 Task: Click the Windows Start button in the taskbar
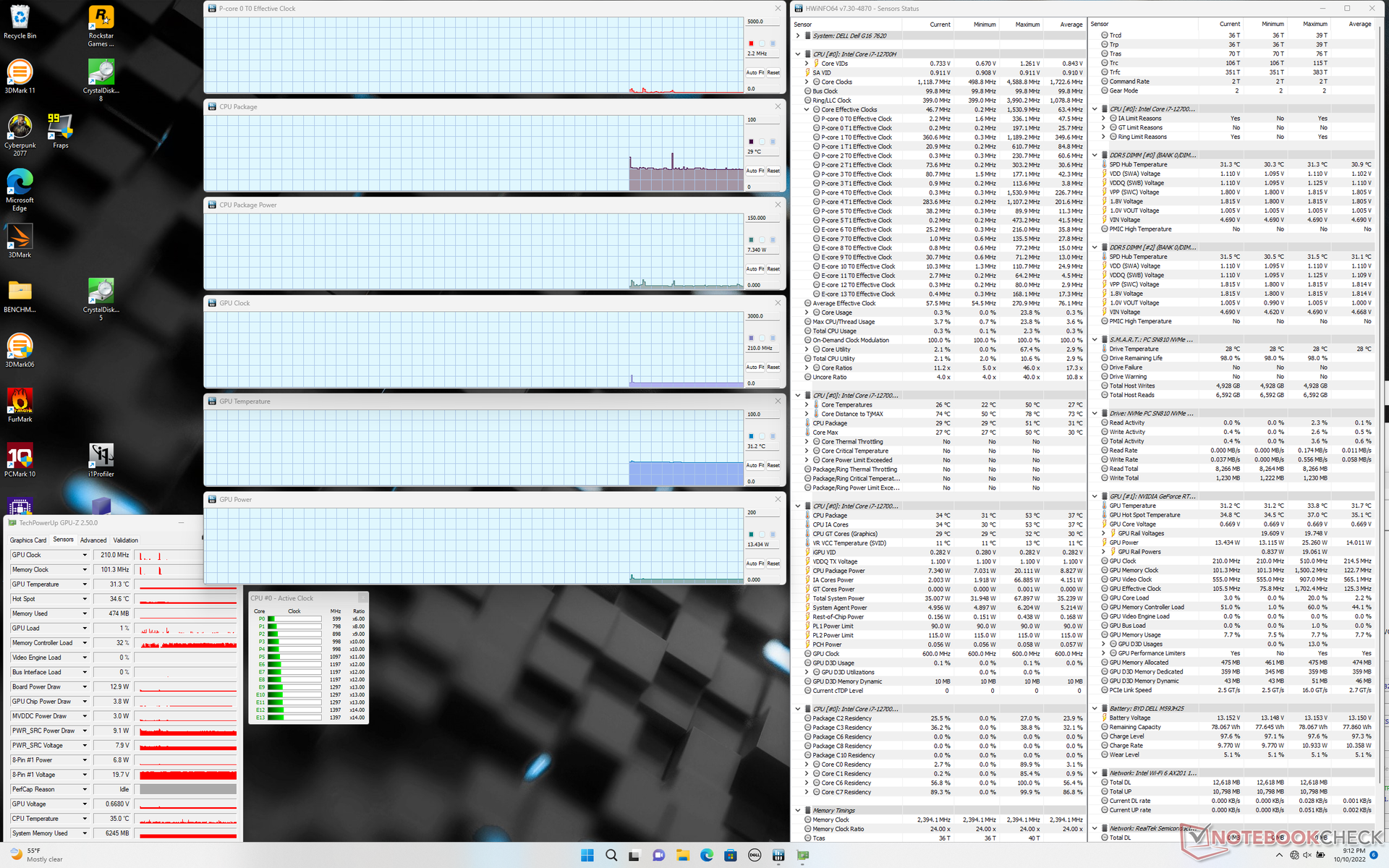587,855
